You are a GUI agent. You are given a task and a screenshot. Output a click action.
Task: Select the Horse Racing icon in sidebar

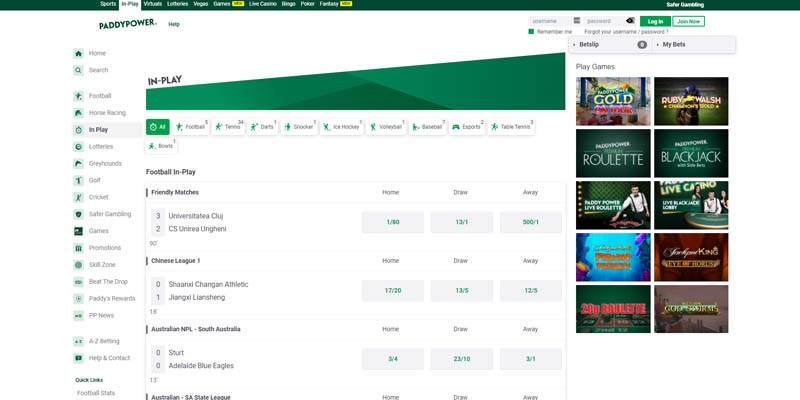78,113
